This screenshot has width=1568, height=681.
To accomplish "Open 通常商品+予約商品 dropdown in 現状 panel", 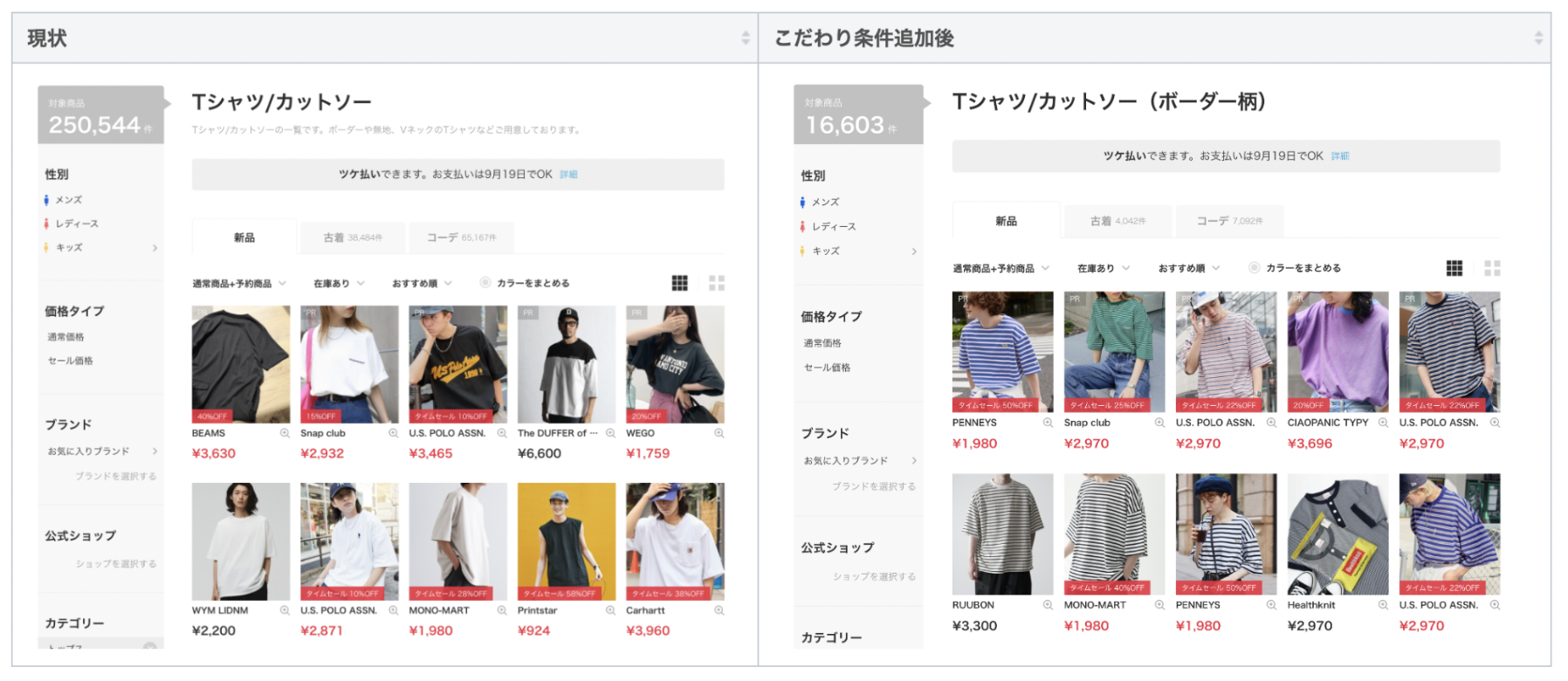I will (x=239, y=284).
